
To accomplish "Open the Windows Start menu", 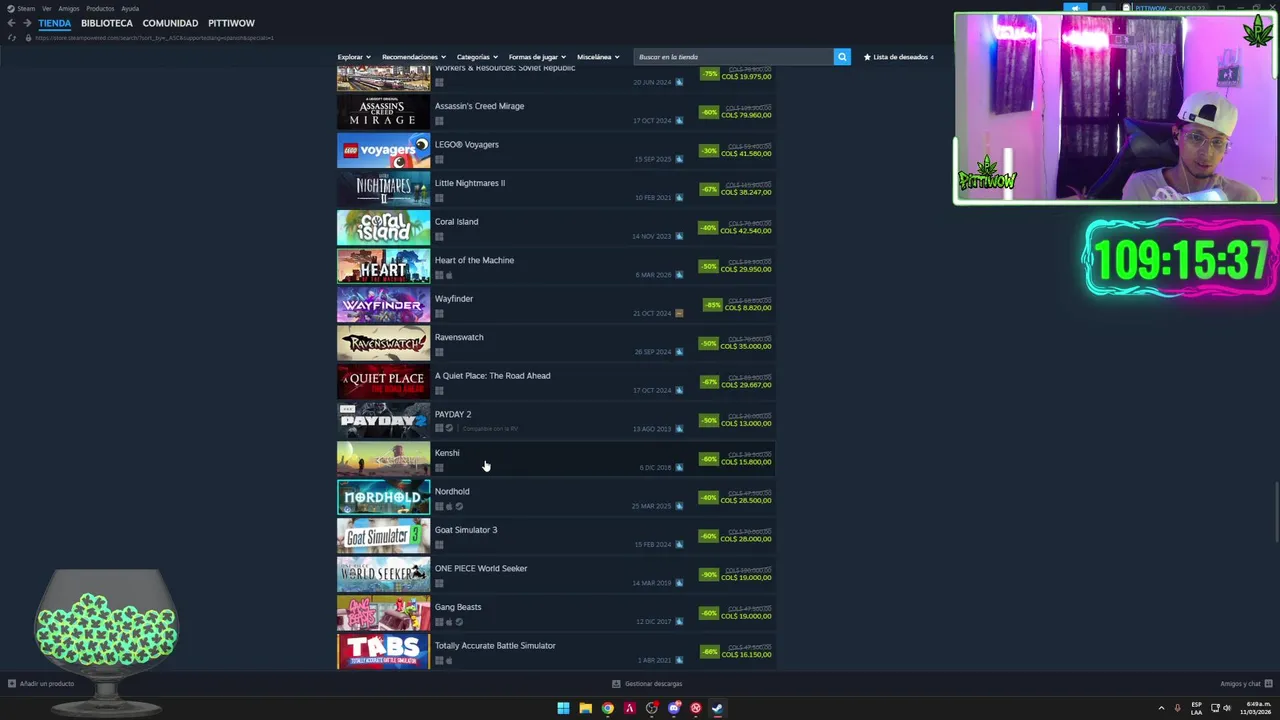I will 563,708.
